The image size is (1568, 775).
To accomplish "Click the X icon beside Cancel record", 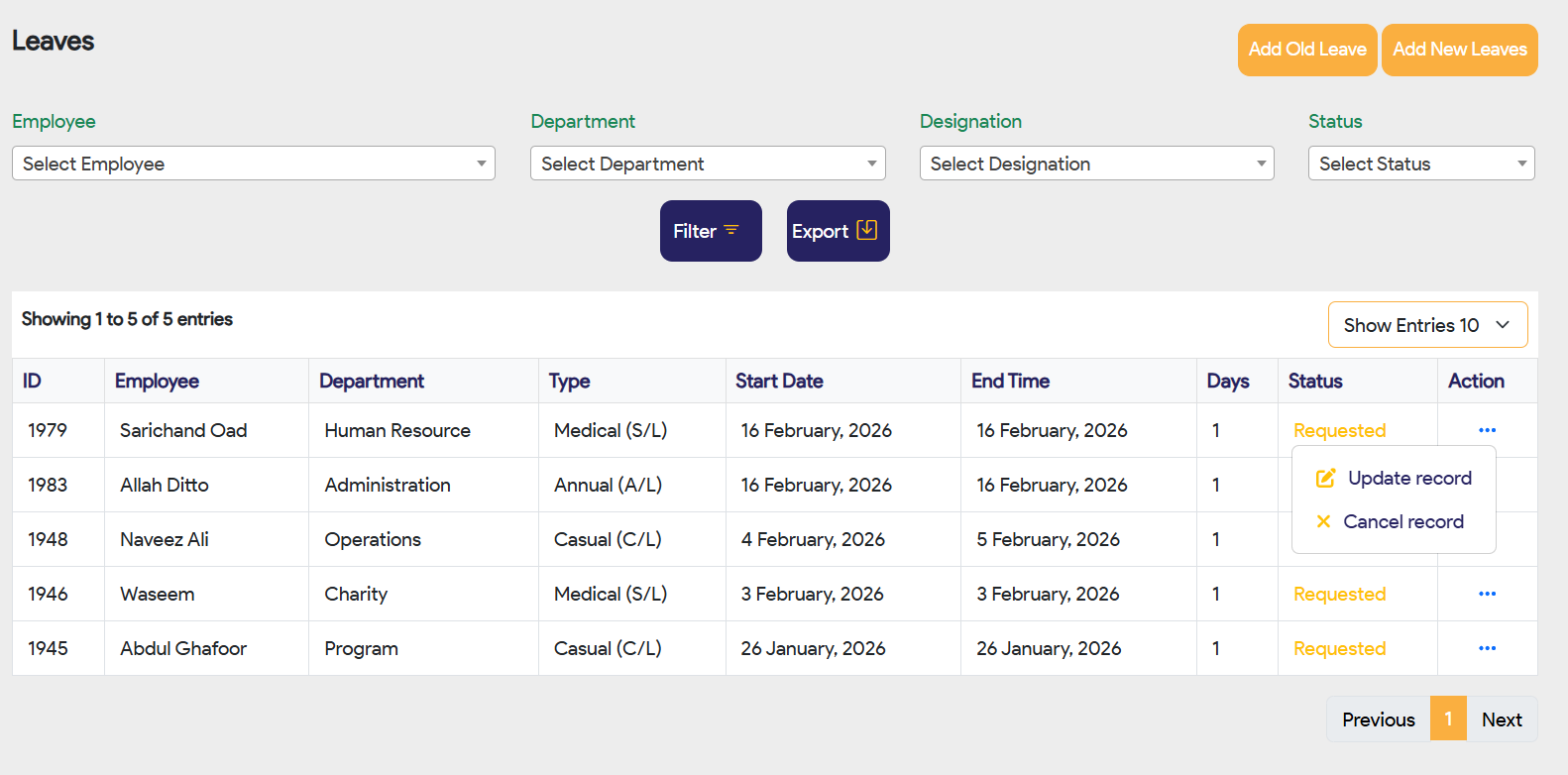I will [x=1323, y=521].
